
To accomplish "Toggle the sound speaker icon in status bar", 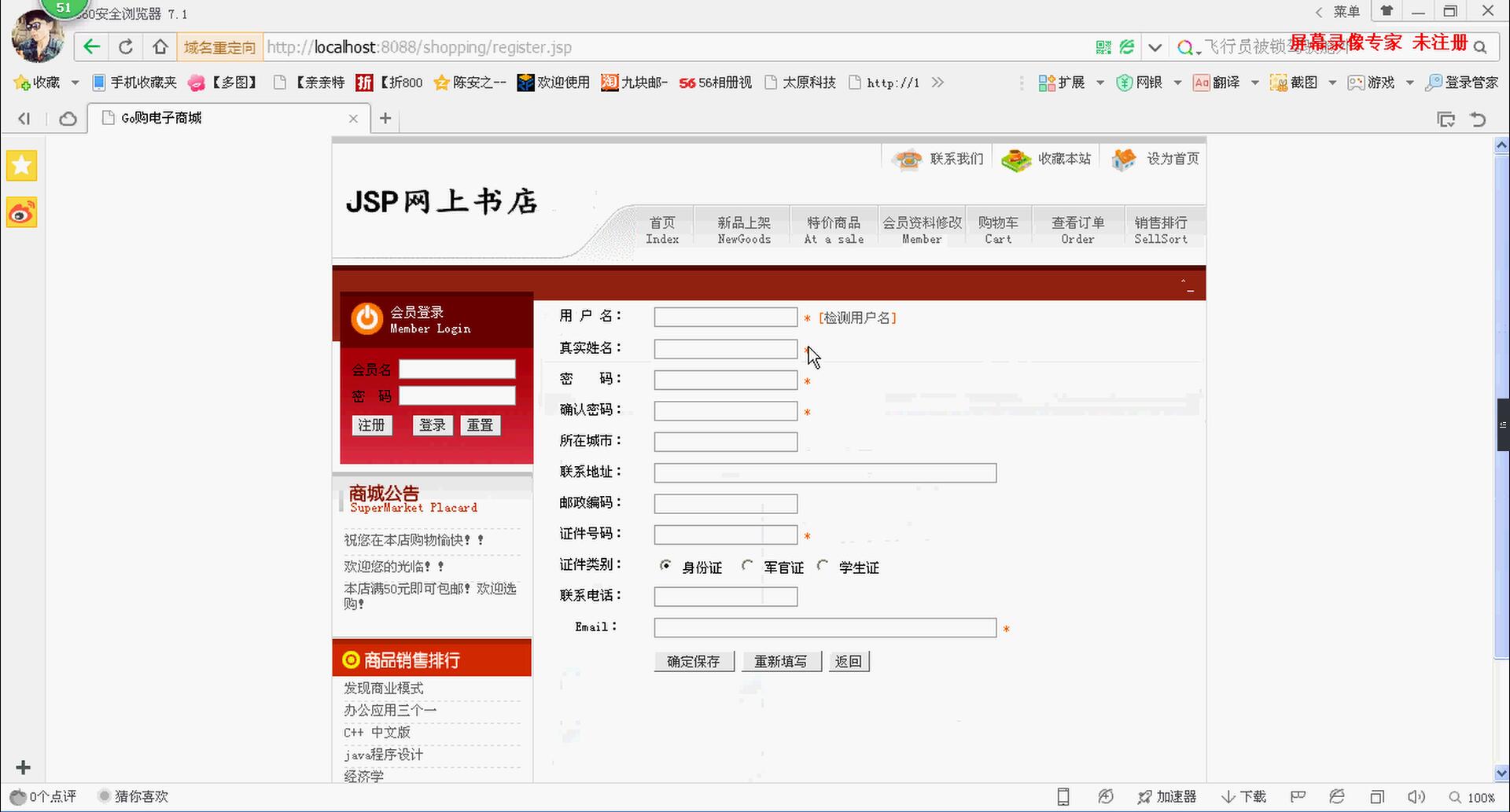I will coord(1416,796).
